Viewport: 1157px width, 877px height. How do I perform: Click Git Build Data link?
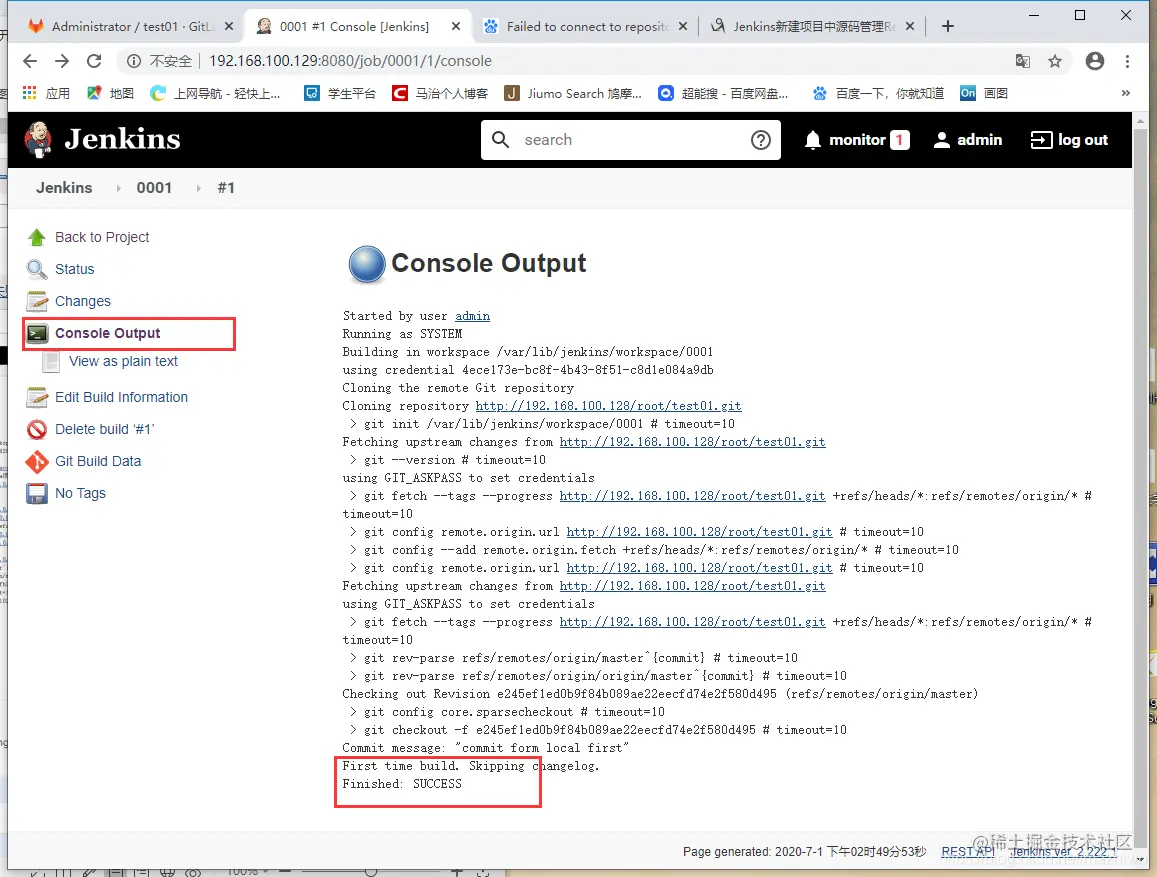[98, 462]
